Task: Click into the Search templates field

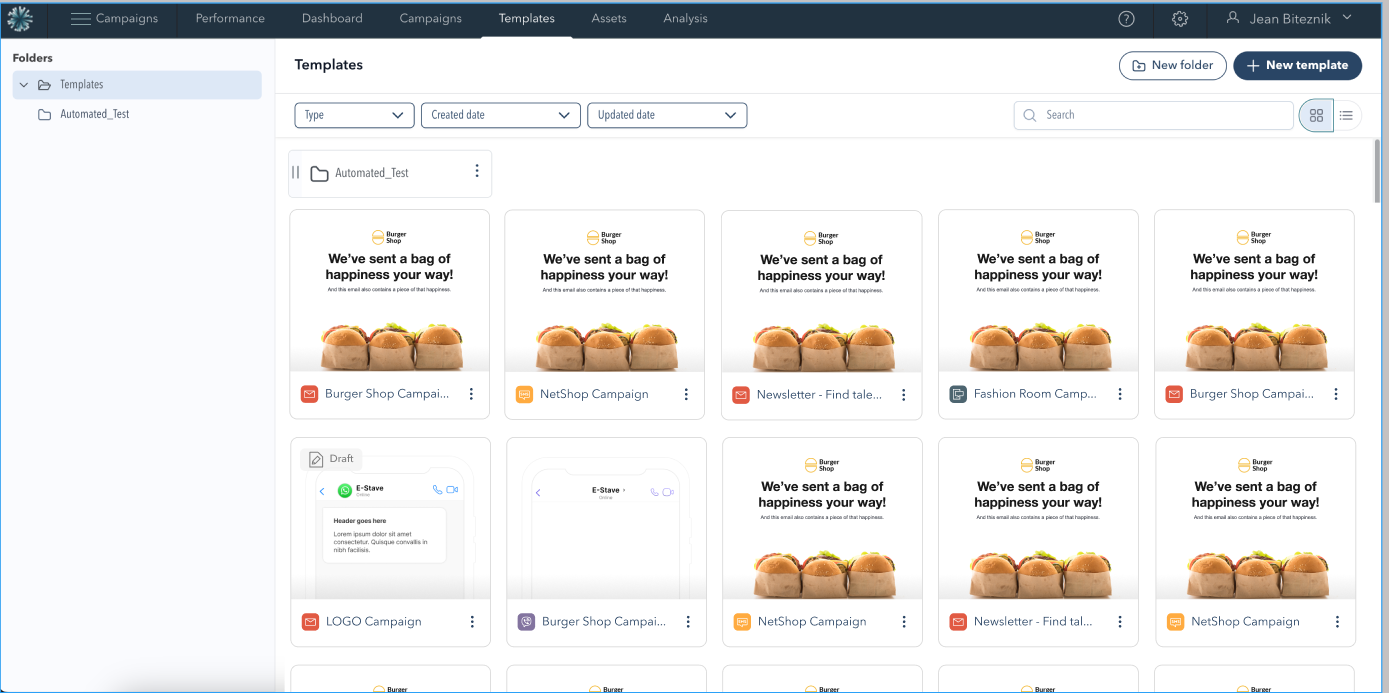Action: pos(1160,116)
